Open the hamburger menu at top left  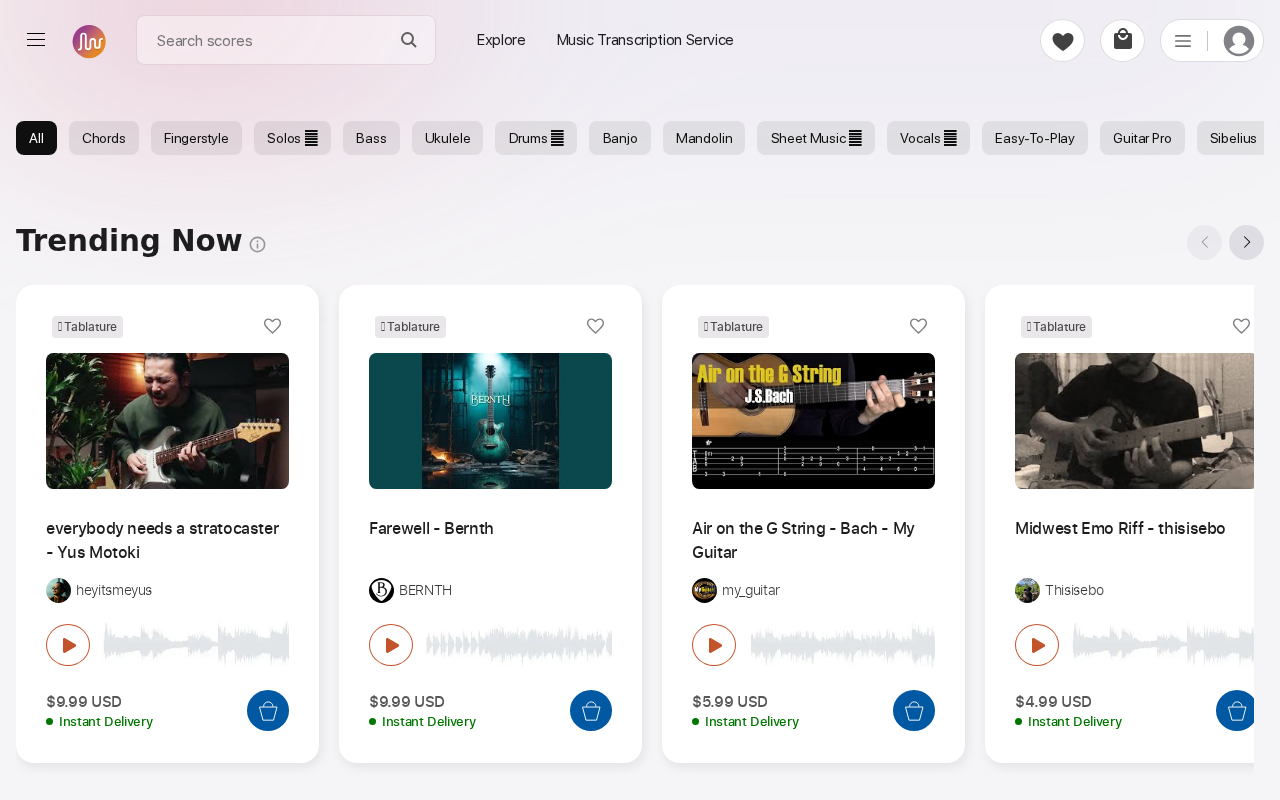coord(36,40)
